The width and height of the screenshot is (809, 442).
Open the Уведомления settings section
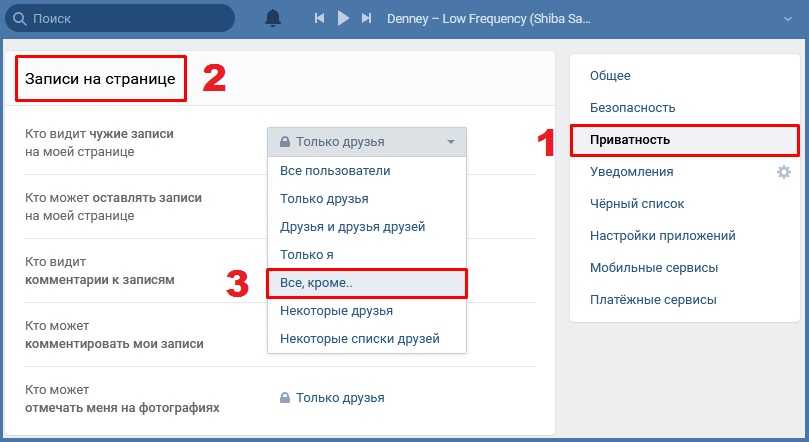[x=632, y=172]
